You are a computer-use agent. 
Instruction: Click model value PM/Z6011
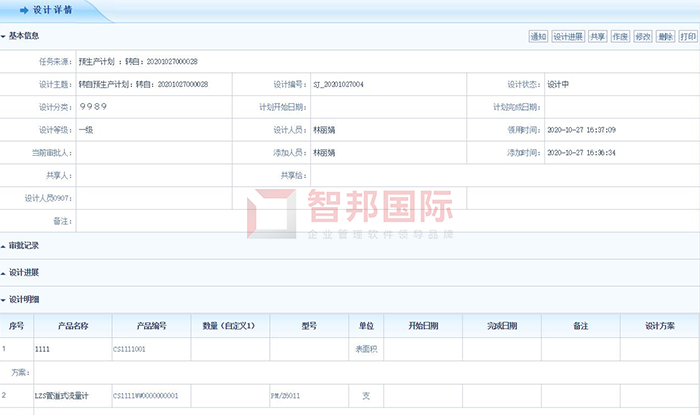(x=285, y=396)
